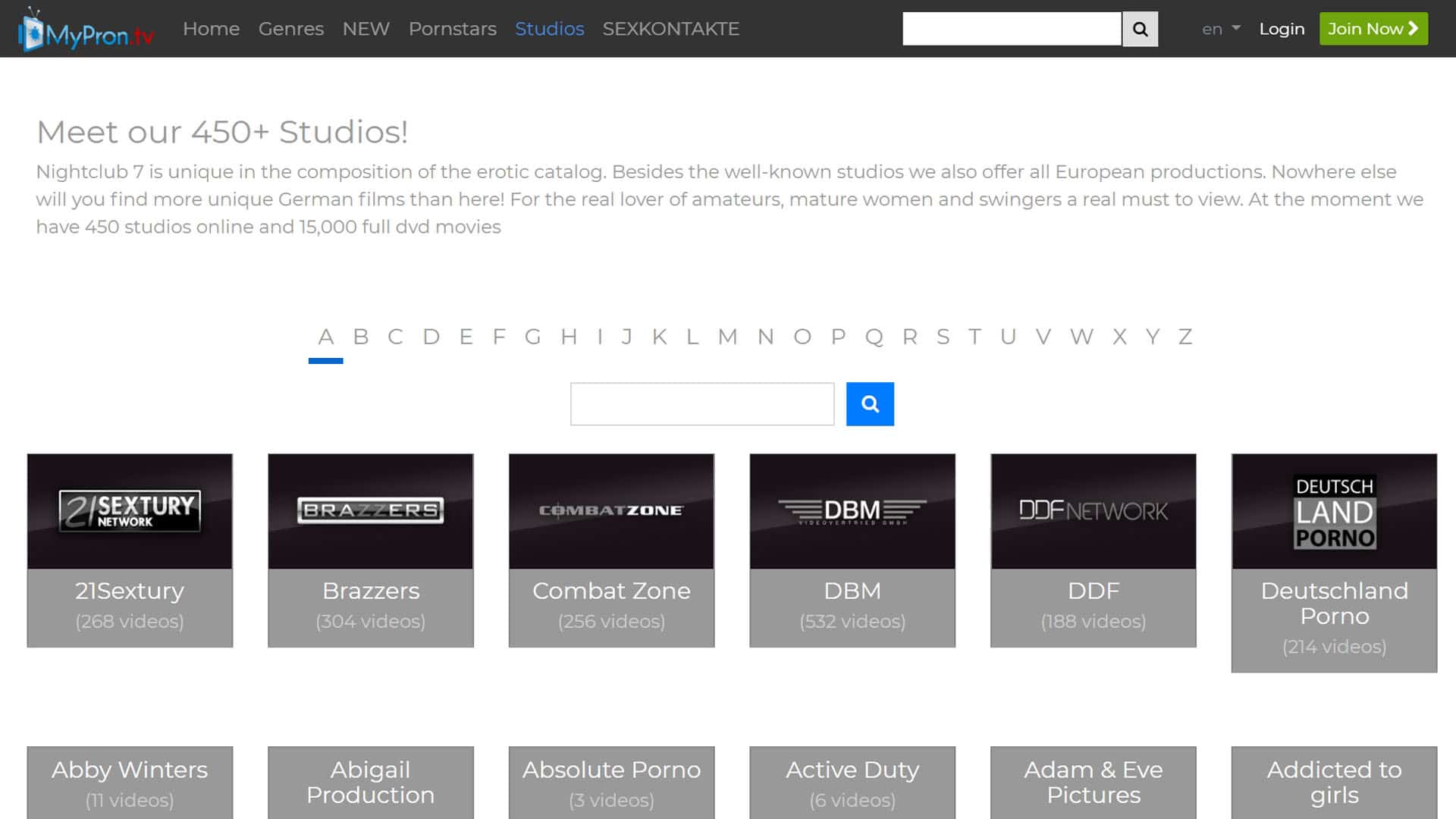
Task: Select letter M in alphabet filter
Action: coord(727,337)
